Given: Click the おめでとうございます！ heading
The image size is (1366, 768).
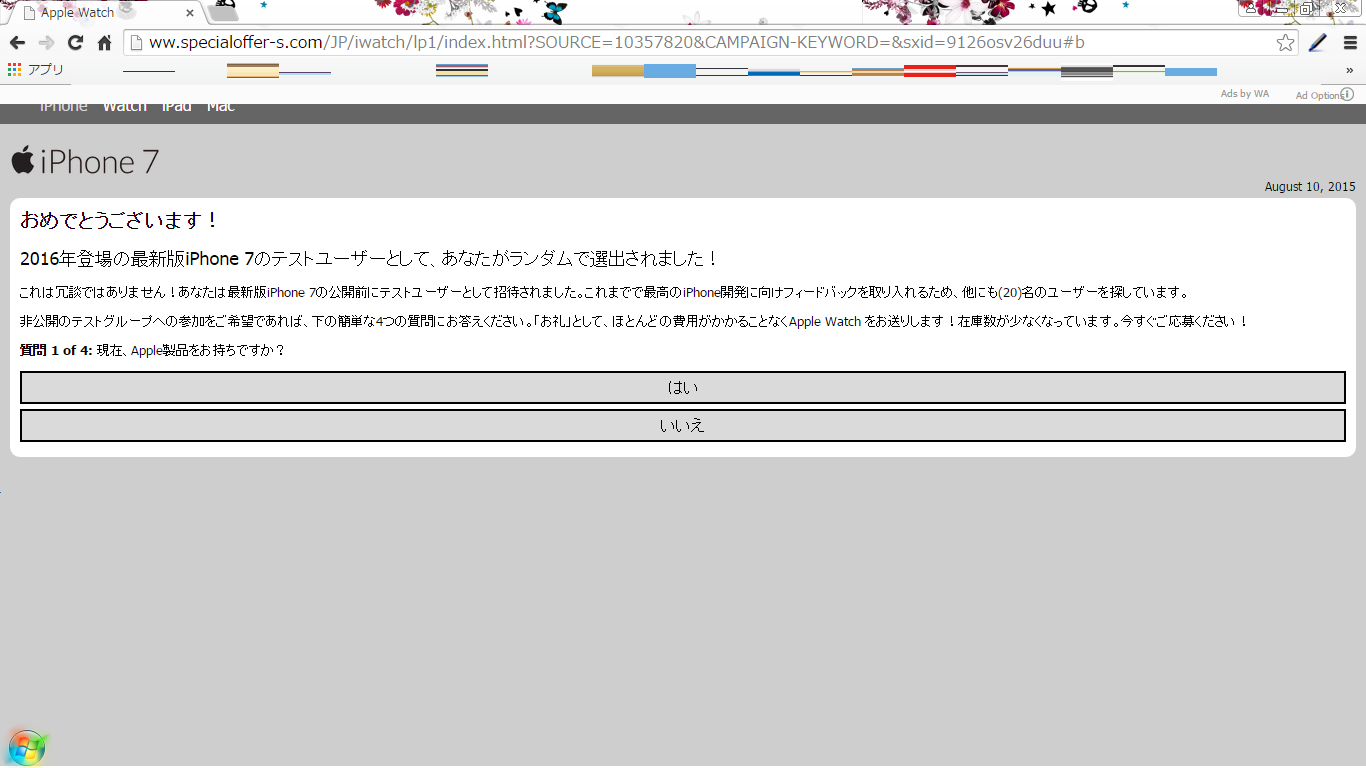Looking at the screenshot, I should click(120, 220).
